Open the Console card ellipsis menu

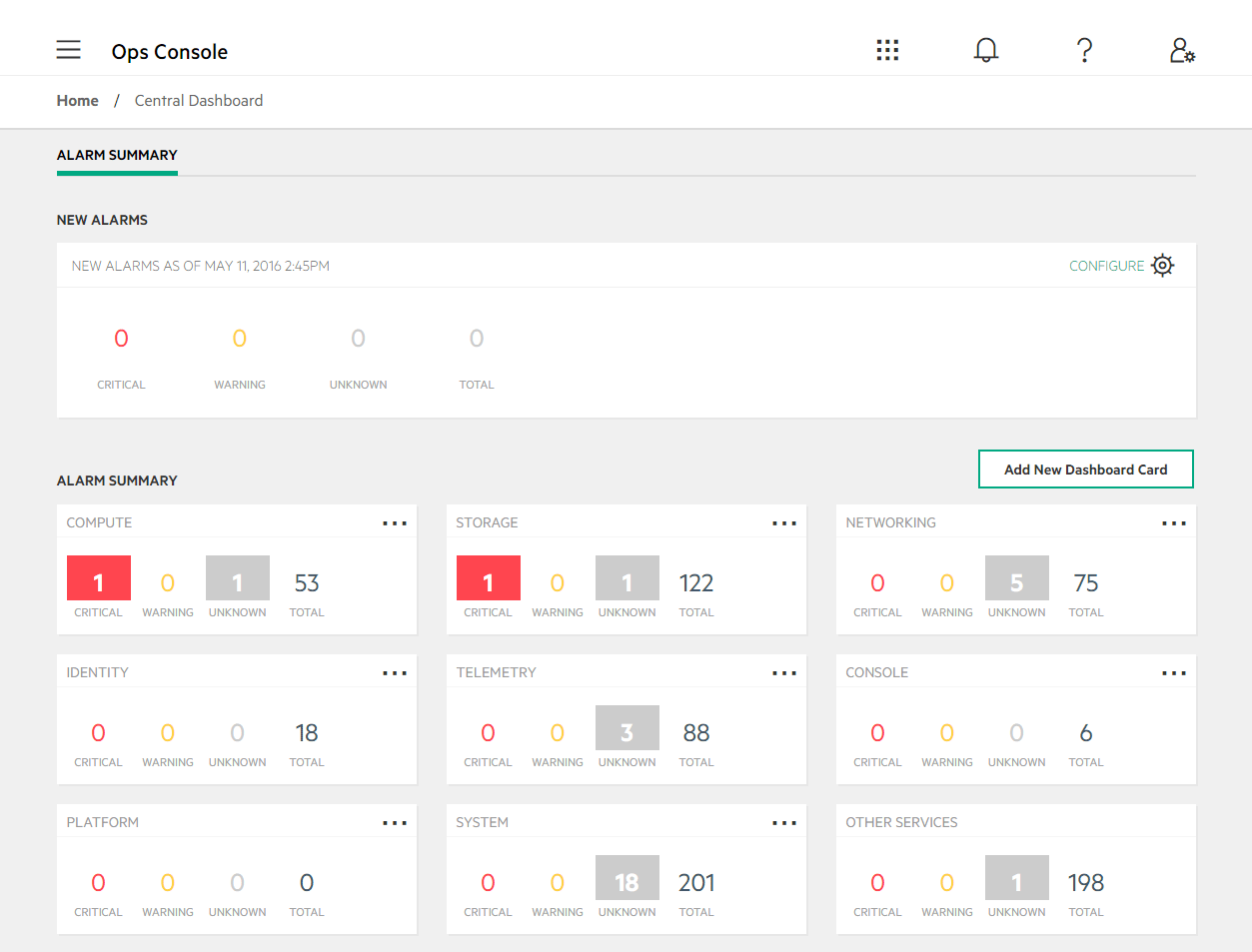click(x=1174, y=673)
